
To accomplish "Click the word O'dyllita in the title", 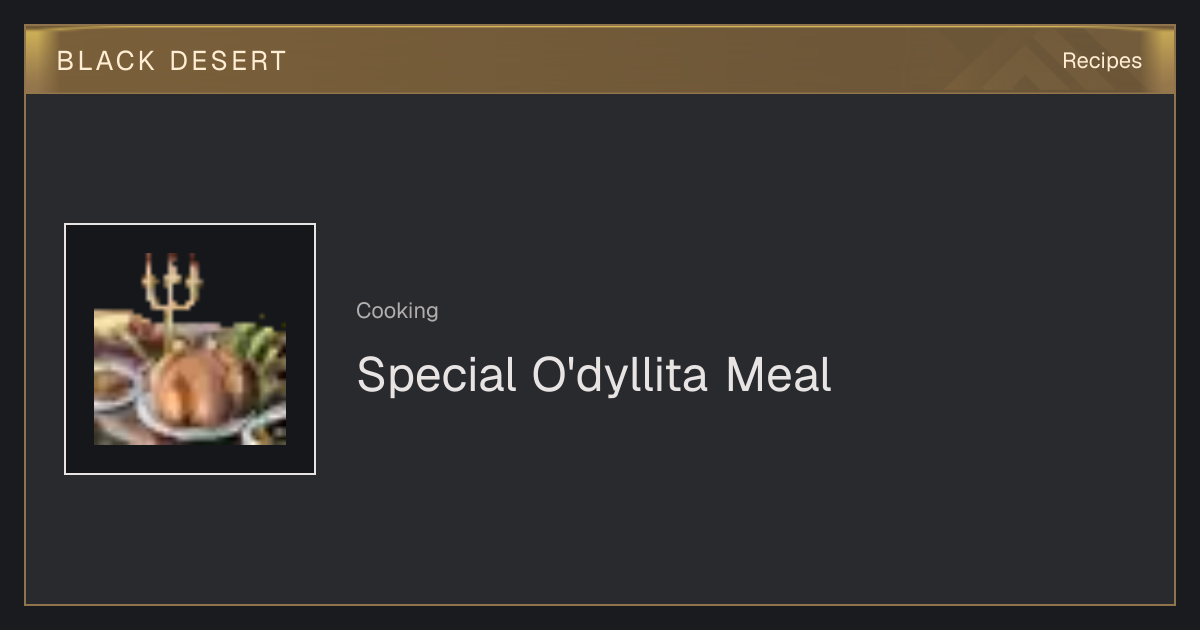I will pyautogui.click(x=620, y=375).
